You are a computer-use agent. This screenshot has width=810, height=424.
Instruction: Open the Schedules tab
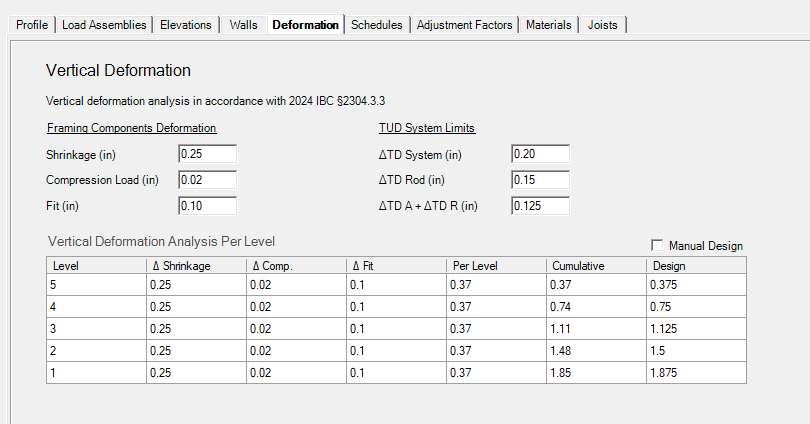pos(377,25)
